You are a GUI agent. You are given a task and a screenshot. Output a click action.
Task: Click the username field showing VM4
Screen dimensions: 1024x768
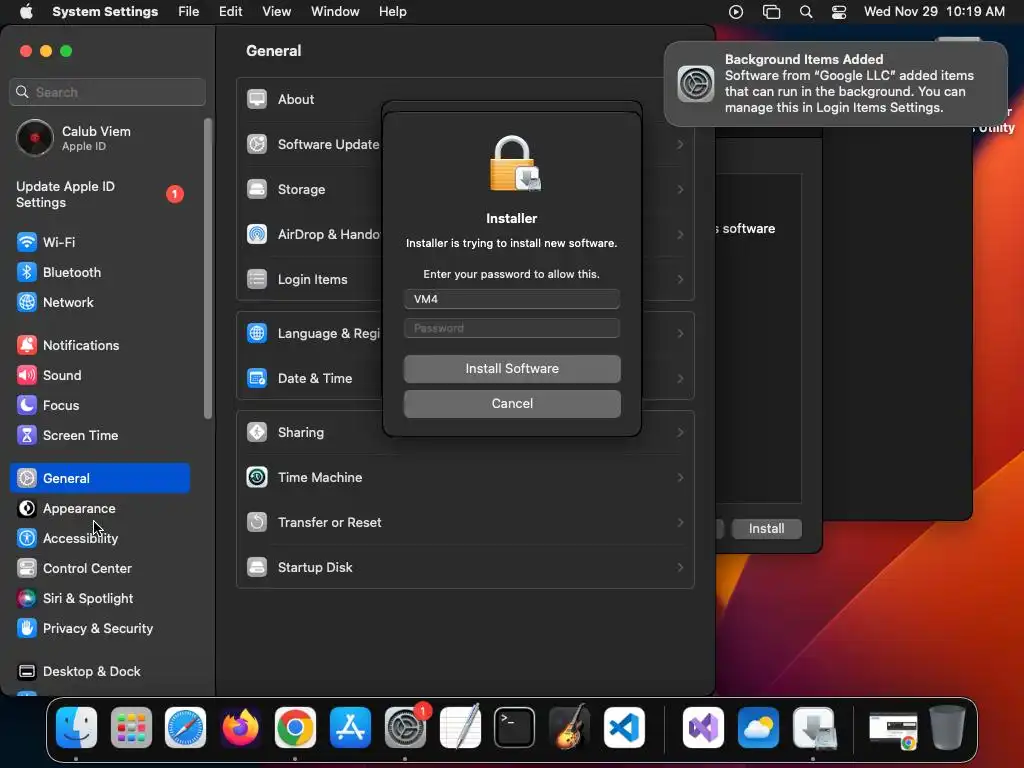512,299
